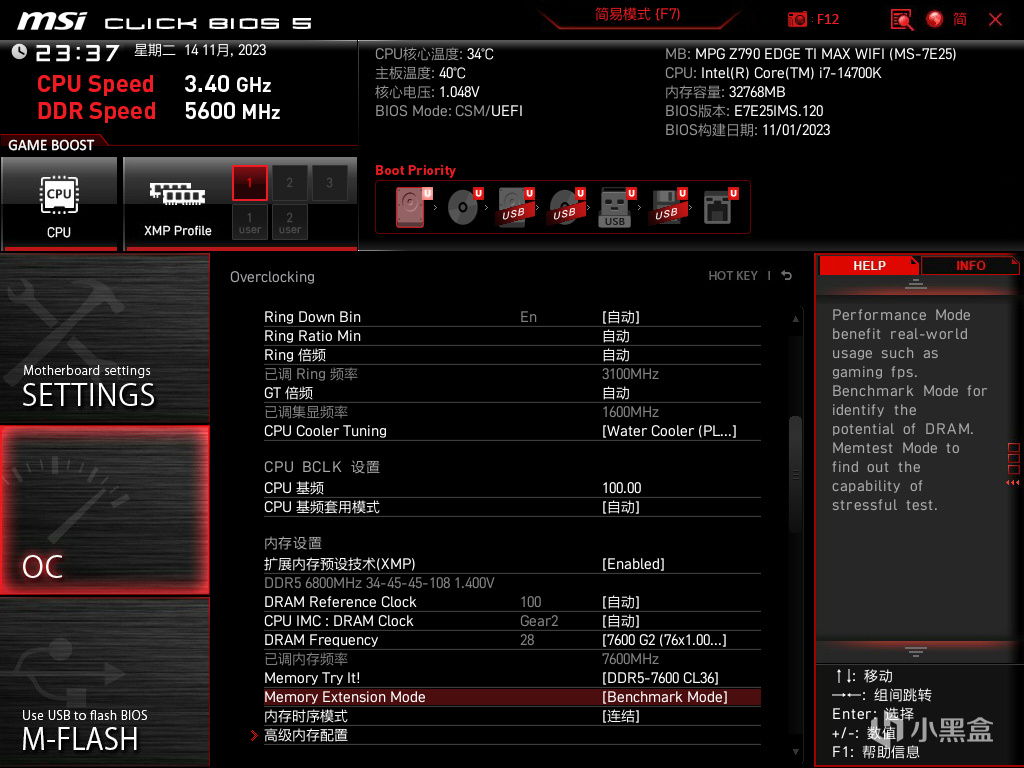Viewport: 1024px width, 768px height.
Task: Click the settings list scrollbar thumb
Action: 795,475
